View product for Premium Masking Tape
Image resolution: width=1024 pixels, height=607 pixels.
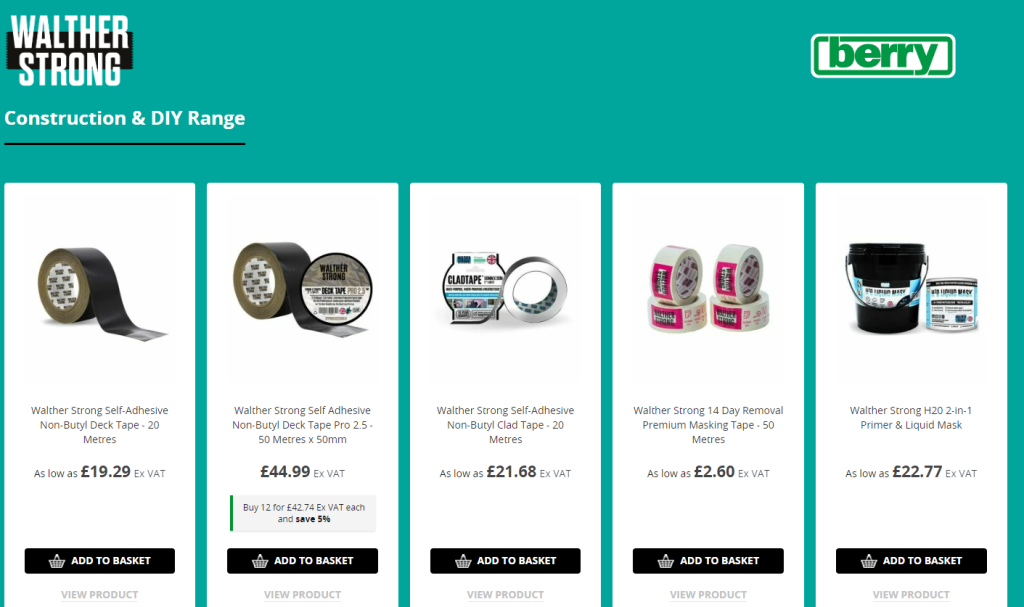[708, 595]
